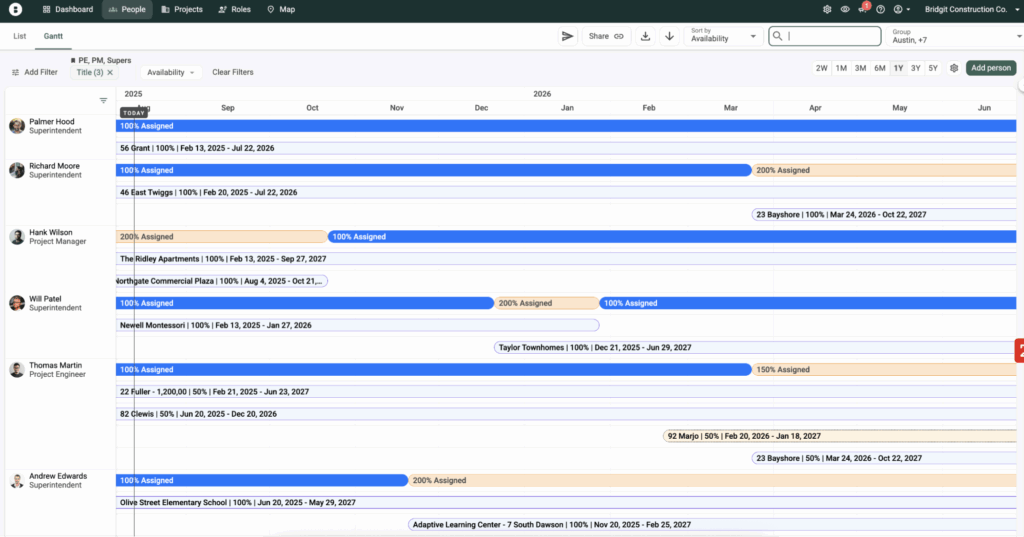Open the Dashboard page
This screenshot has height=537, width=1024.
[x=68, y=9]
